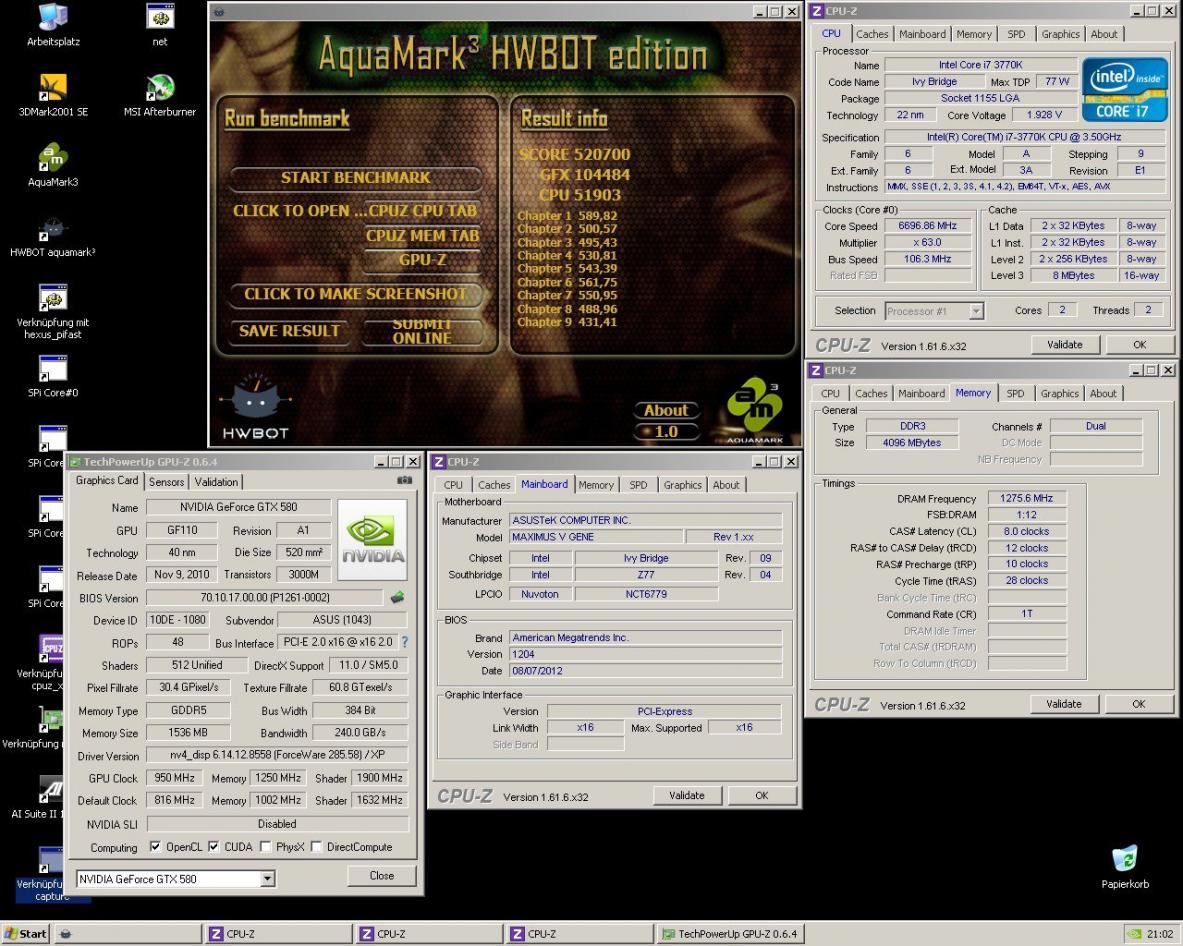Launch the MSI Afterburner desktop icon
This screenshot has height=946, width=1183.
(x=160, y=94)
